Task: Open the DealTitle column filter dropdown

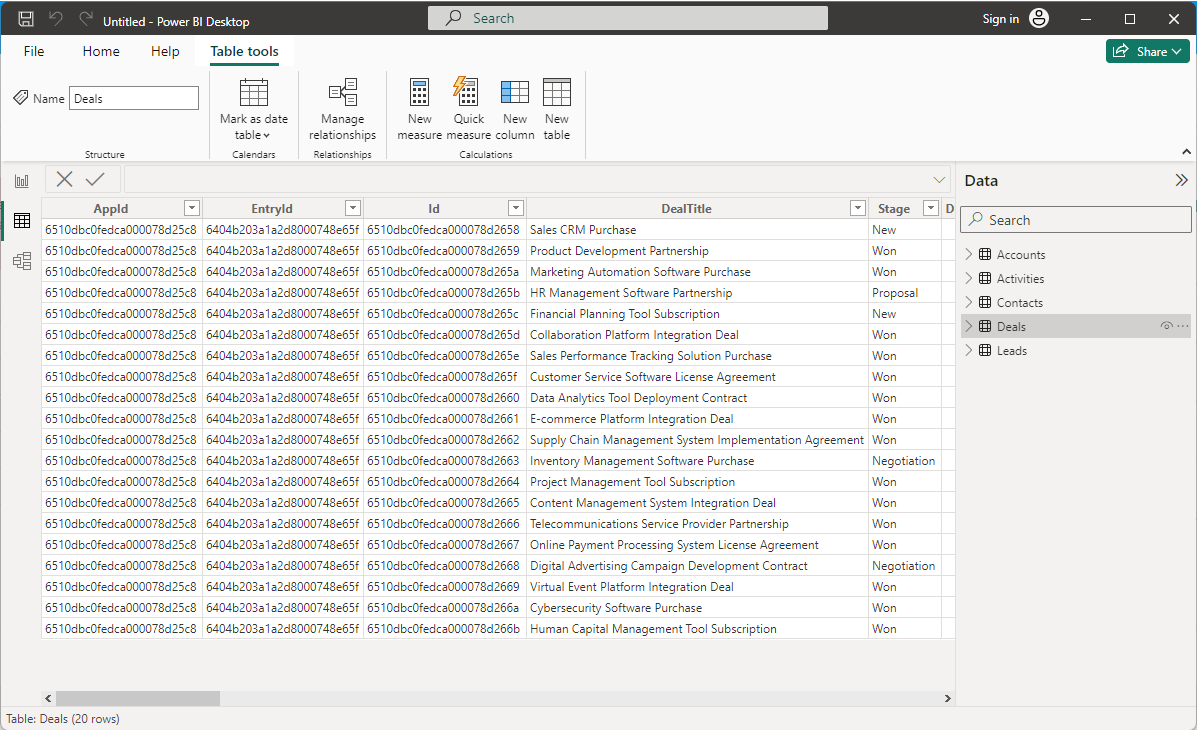Action: [x=857, y=208]
